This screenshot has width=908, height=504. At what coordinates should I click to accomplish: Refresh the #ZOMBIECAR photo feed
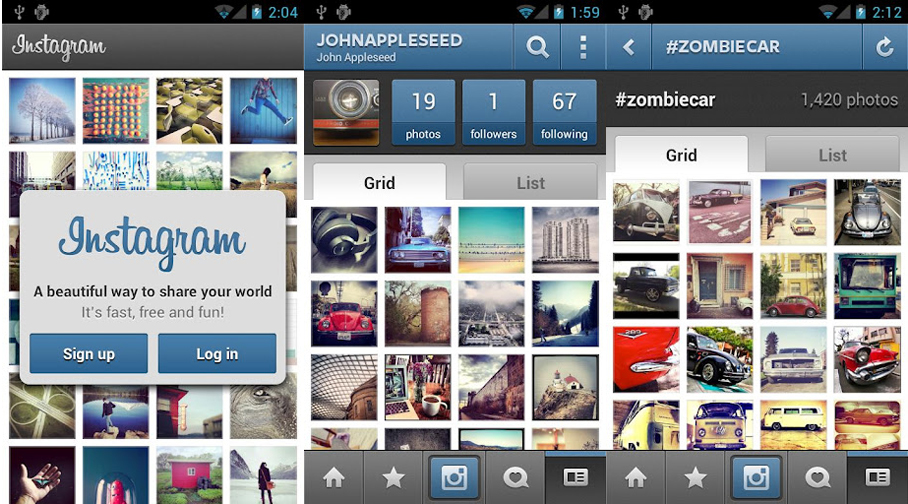tap(884, 47)
